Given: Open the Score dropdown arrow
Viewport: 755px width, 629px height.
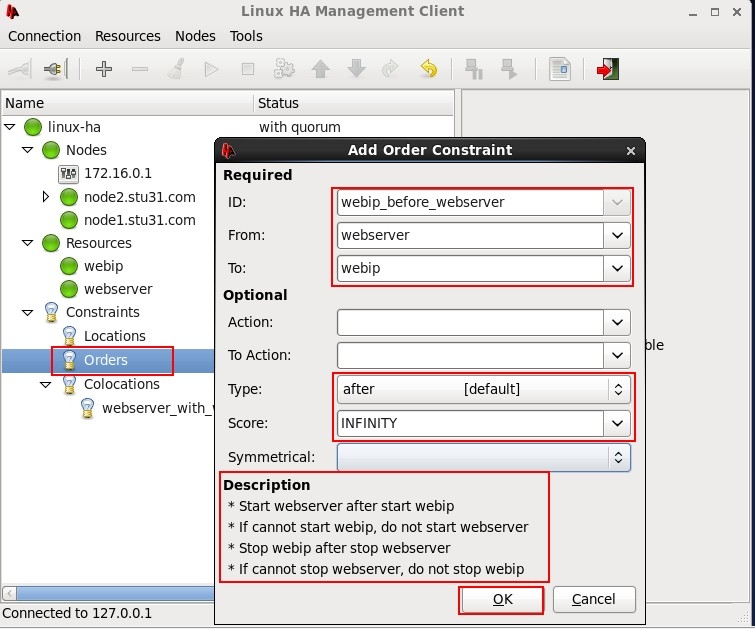Looking at the screenshot, I should click(x=617, y=423).
